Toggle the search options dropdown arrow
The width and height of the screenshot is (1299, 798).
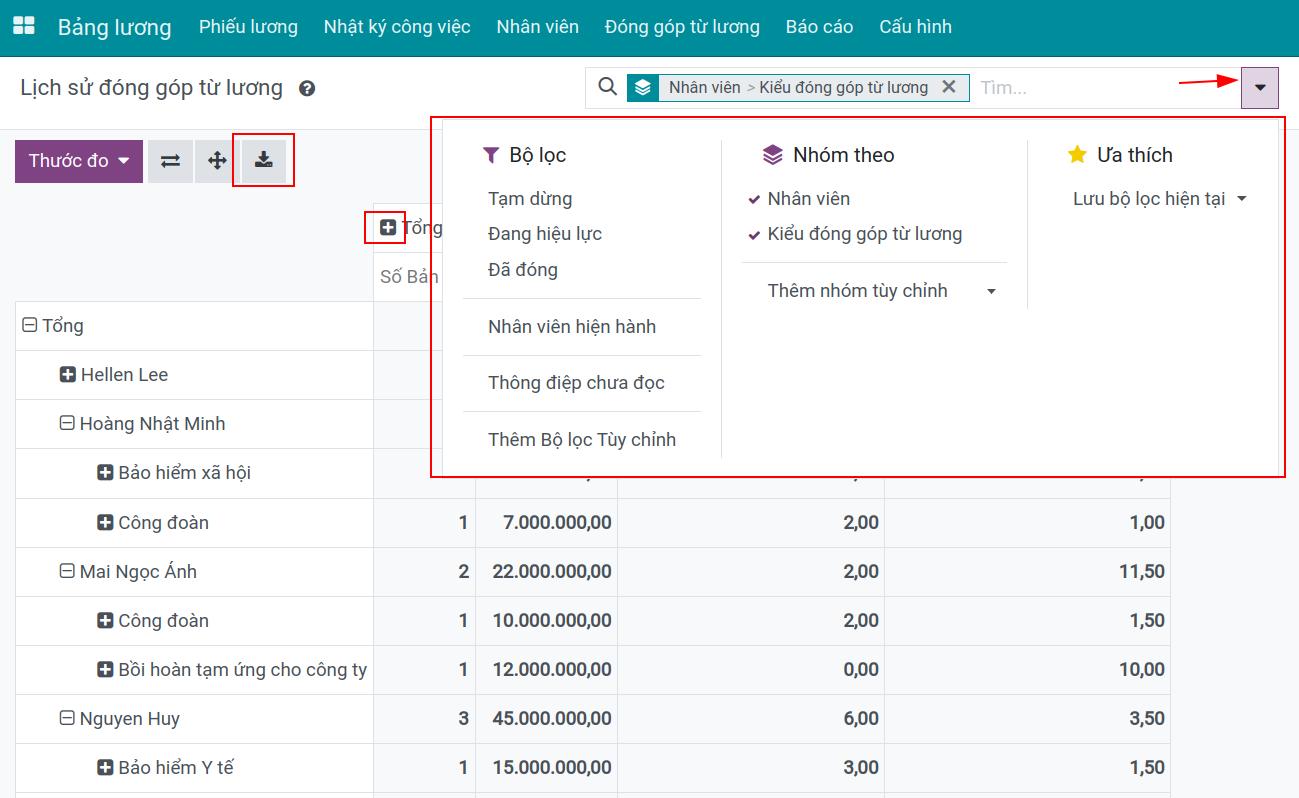pos(1260,88)
